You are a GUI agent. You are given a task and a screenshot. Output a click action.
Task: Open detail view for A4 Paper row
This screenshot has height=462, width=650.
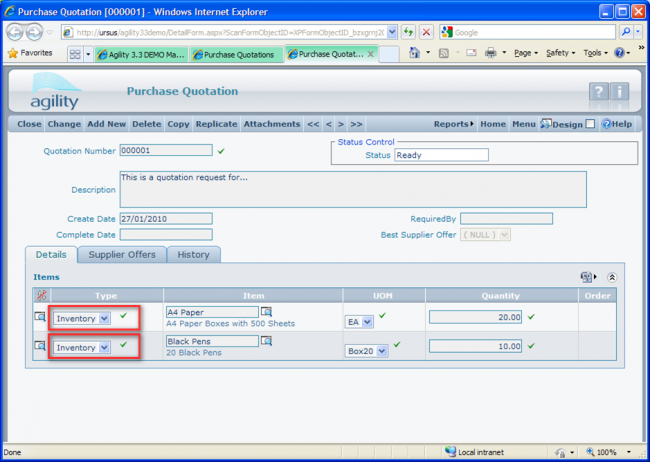point(41,317)
